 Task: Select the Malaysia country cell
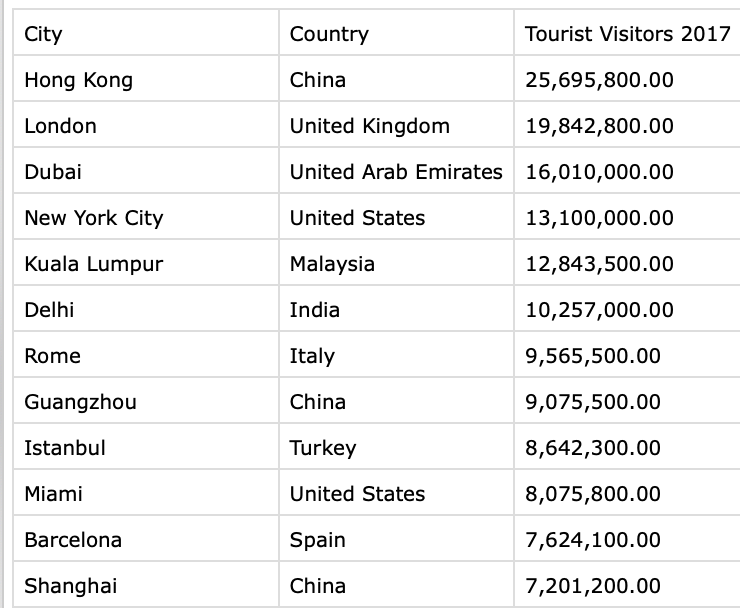coord(332,264)
